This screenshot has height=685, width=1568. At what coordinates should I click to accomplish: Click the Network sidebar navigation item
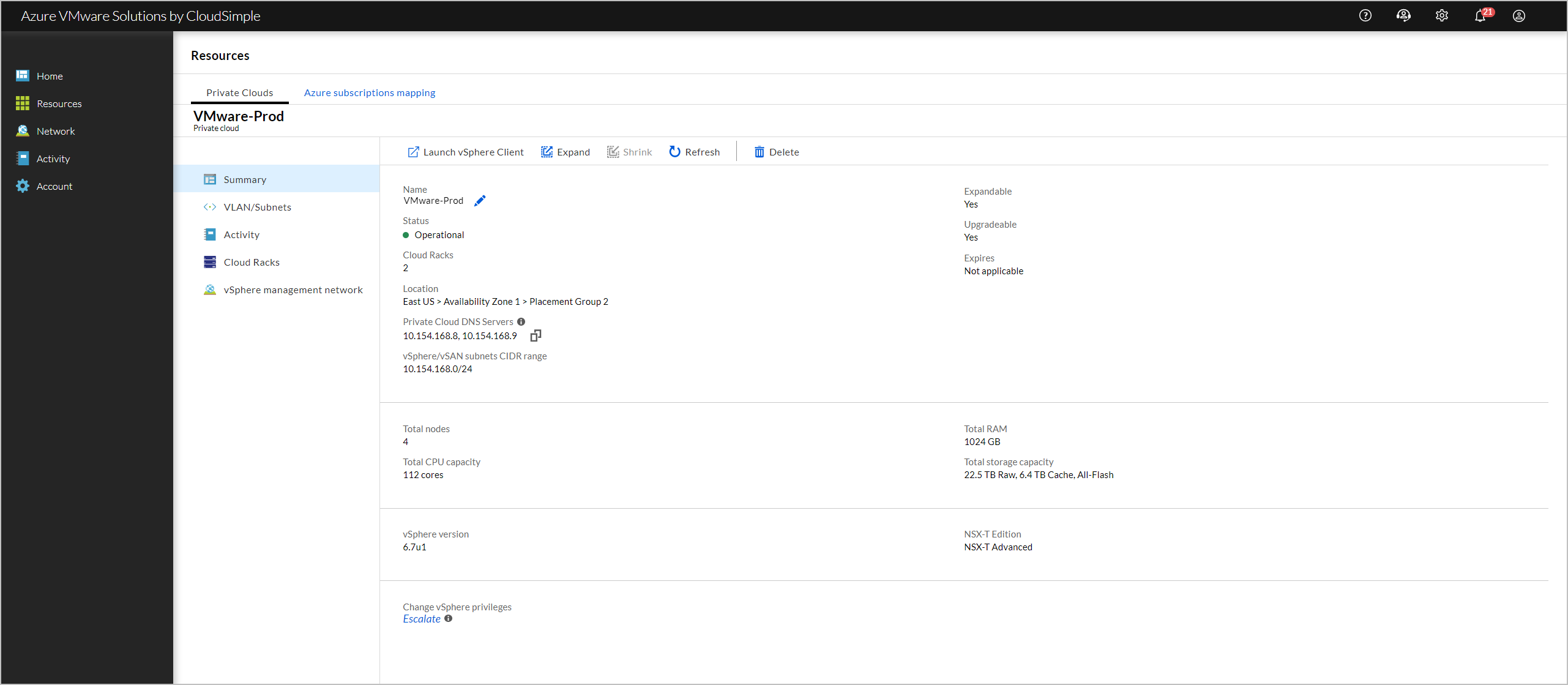click(x=56, y=131)
